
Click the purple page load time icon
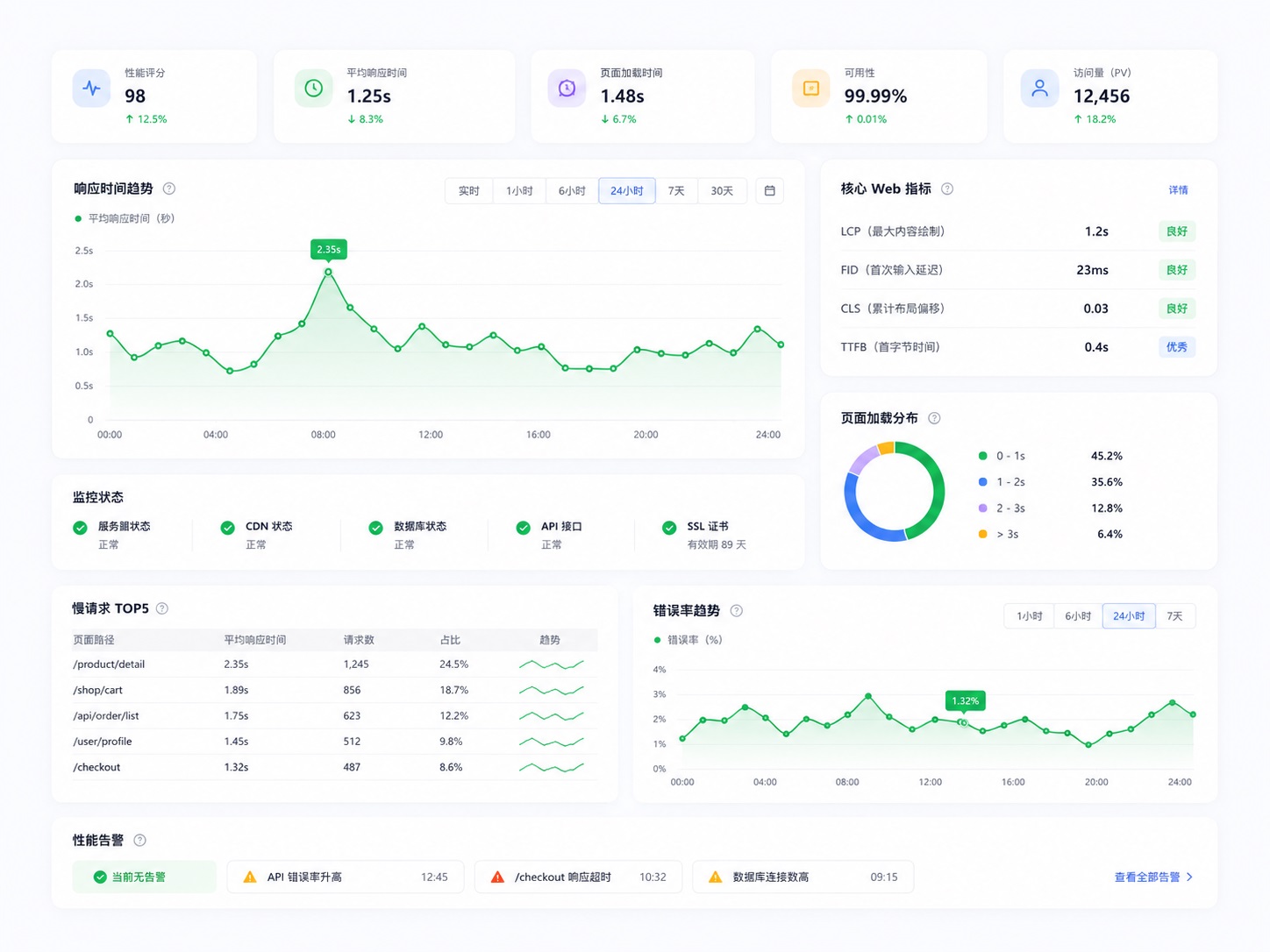pos(567,89)
